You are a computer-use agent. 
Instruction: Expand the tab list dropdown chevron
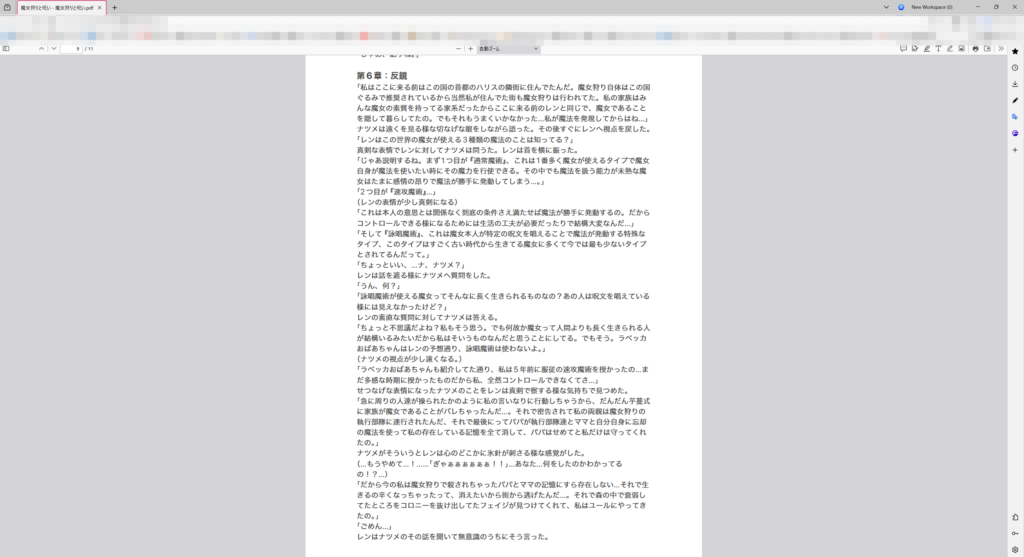click(886, 7)
